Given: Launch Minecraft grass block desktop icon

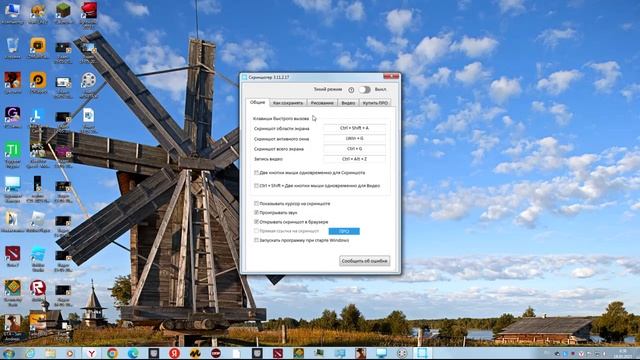Looking at the screenshot, I should (63, 12).
